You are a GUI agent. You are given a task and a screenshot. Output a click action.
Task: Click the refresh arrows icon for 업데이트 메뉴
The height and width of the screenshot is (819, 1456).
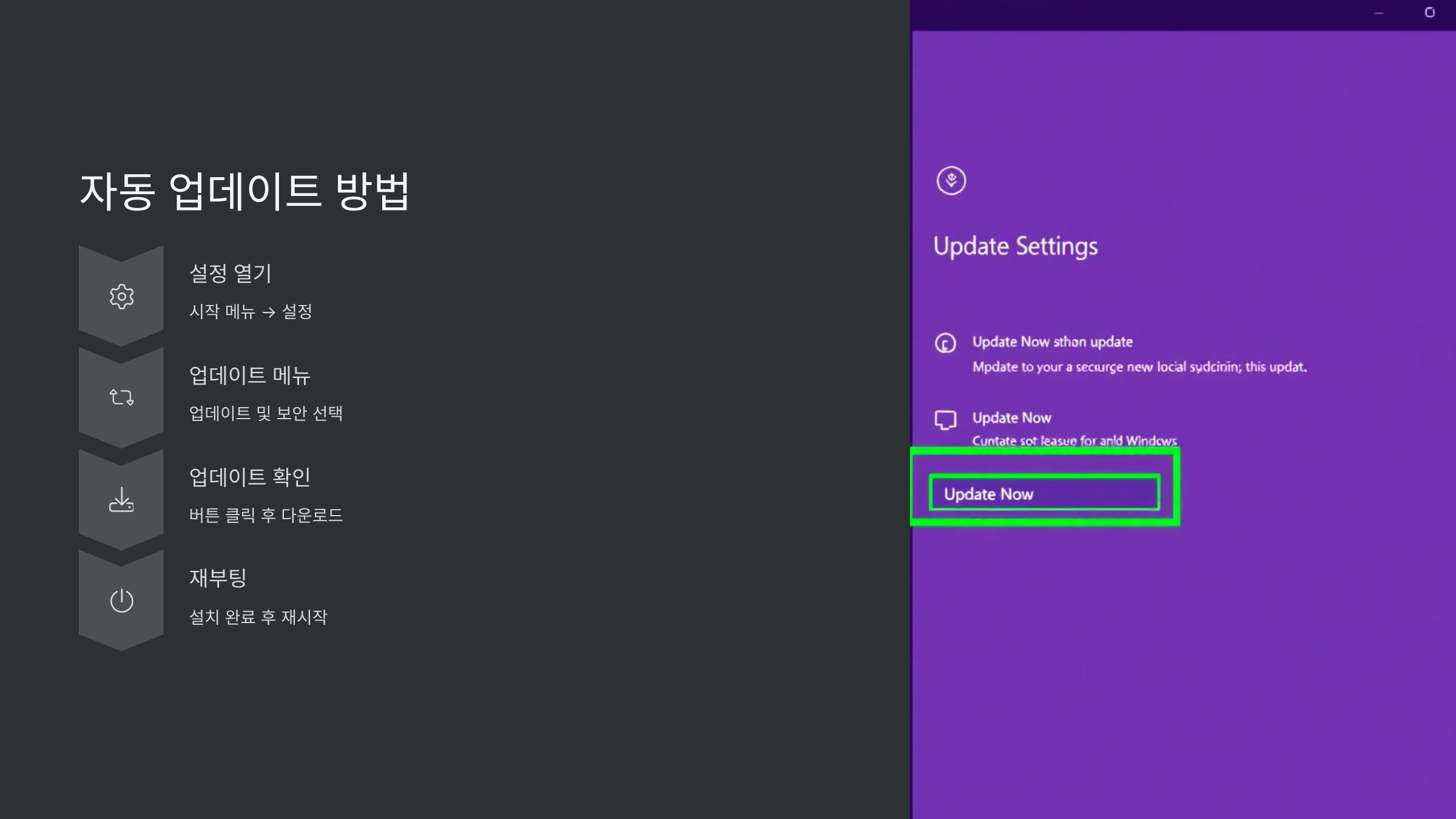[x=121, y=397]
